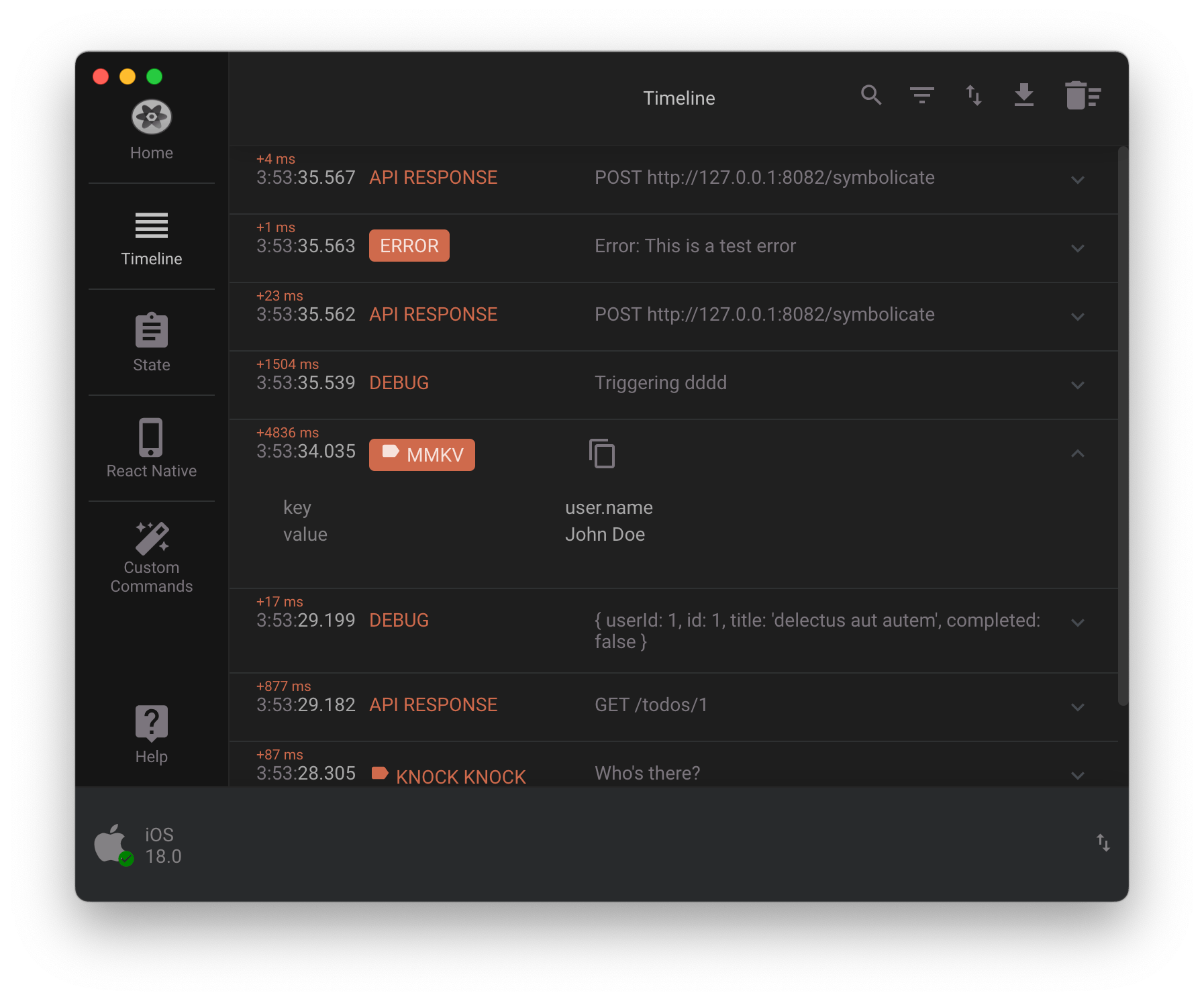The width and height of the screenshot is (1204, 1001).
Task: Open Custom Commands from the sidebar
Action: 151,558
